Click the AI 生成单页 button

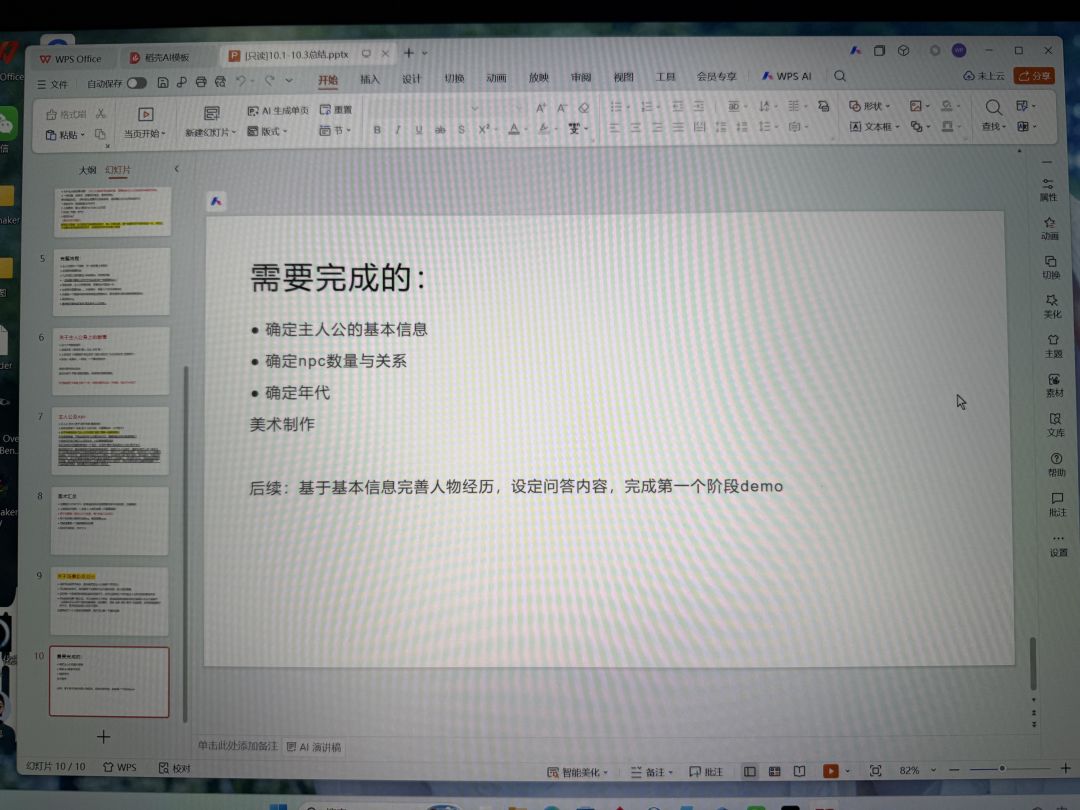point(278,110)
